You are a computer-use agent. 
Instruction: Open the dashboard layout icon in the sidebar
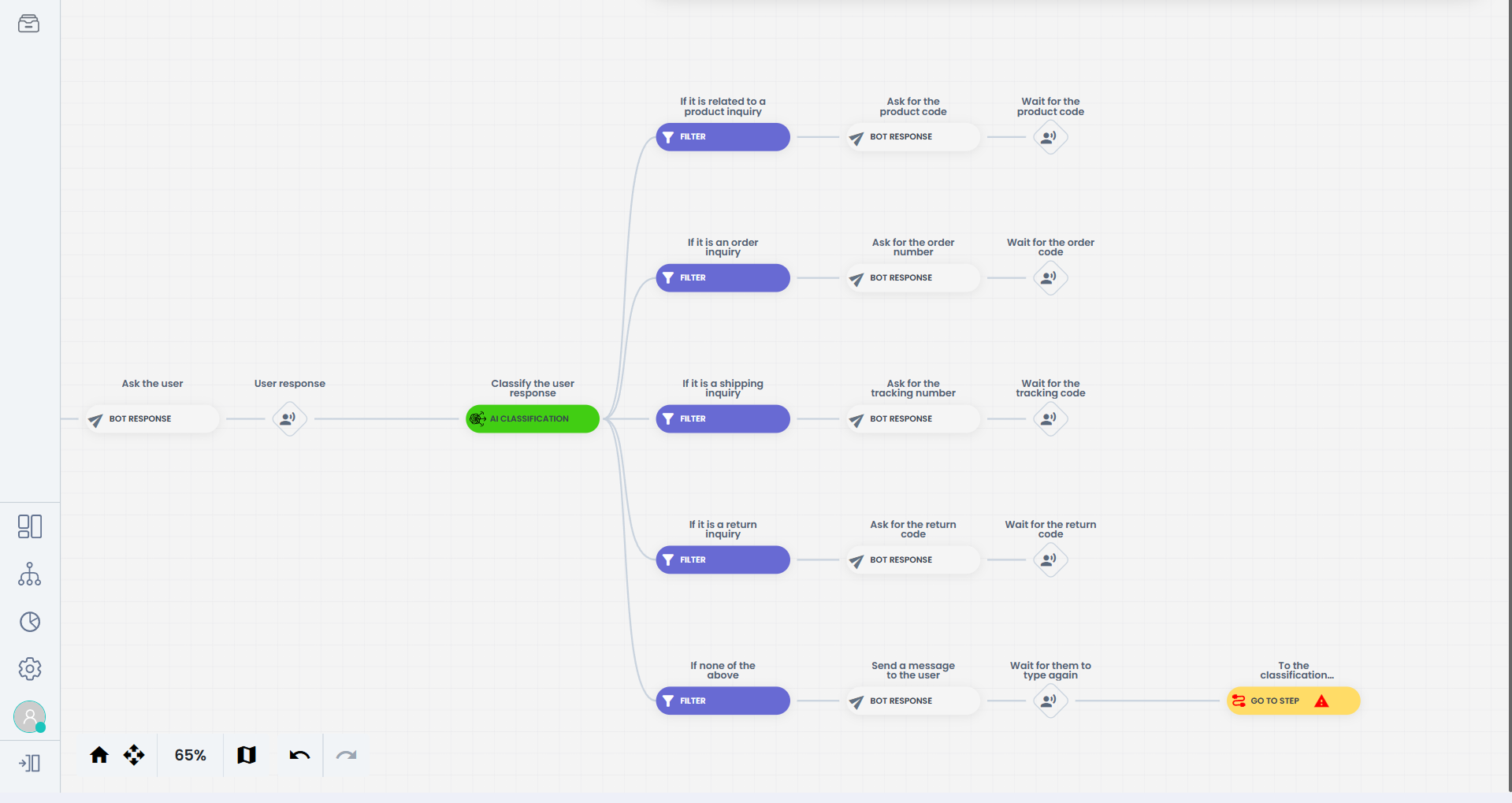click(30, 526)
